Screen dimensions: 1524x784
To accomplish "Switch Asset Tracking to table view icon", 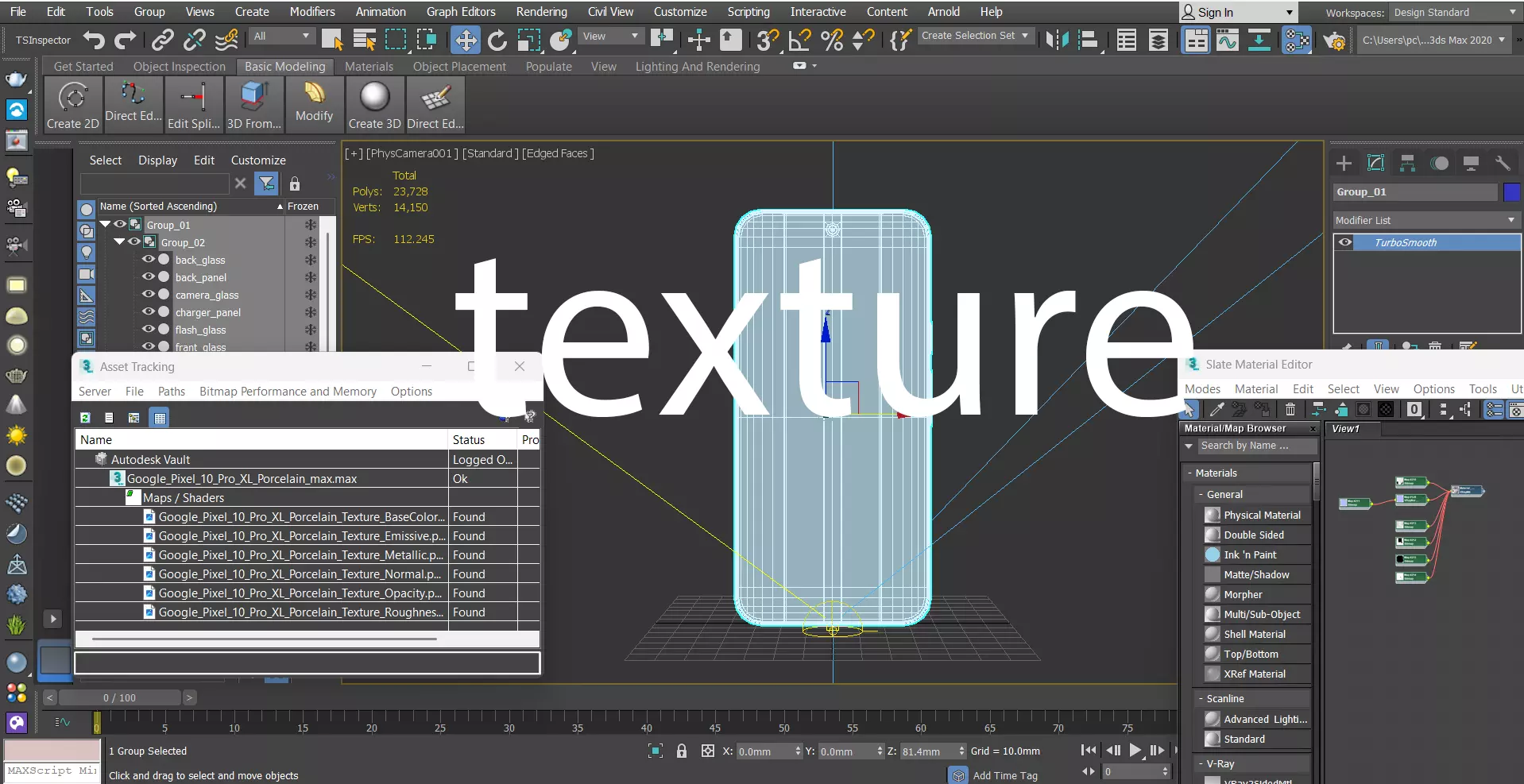I will 160,418.
